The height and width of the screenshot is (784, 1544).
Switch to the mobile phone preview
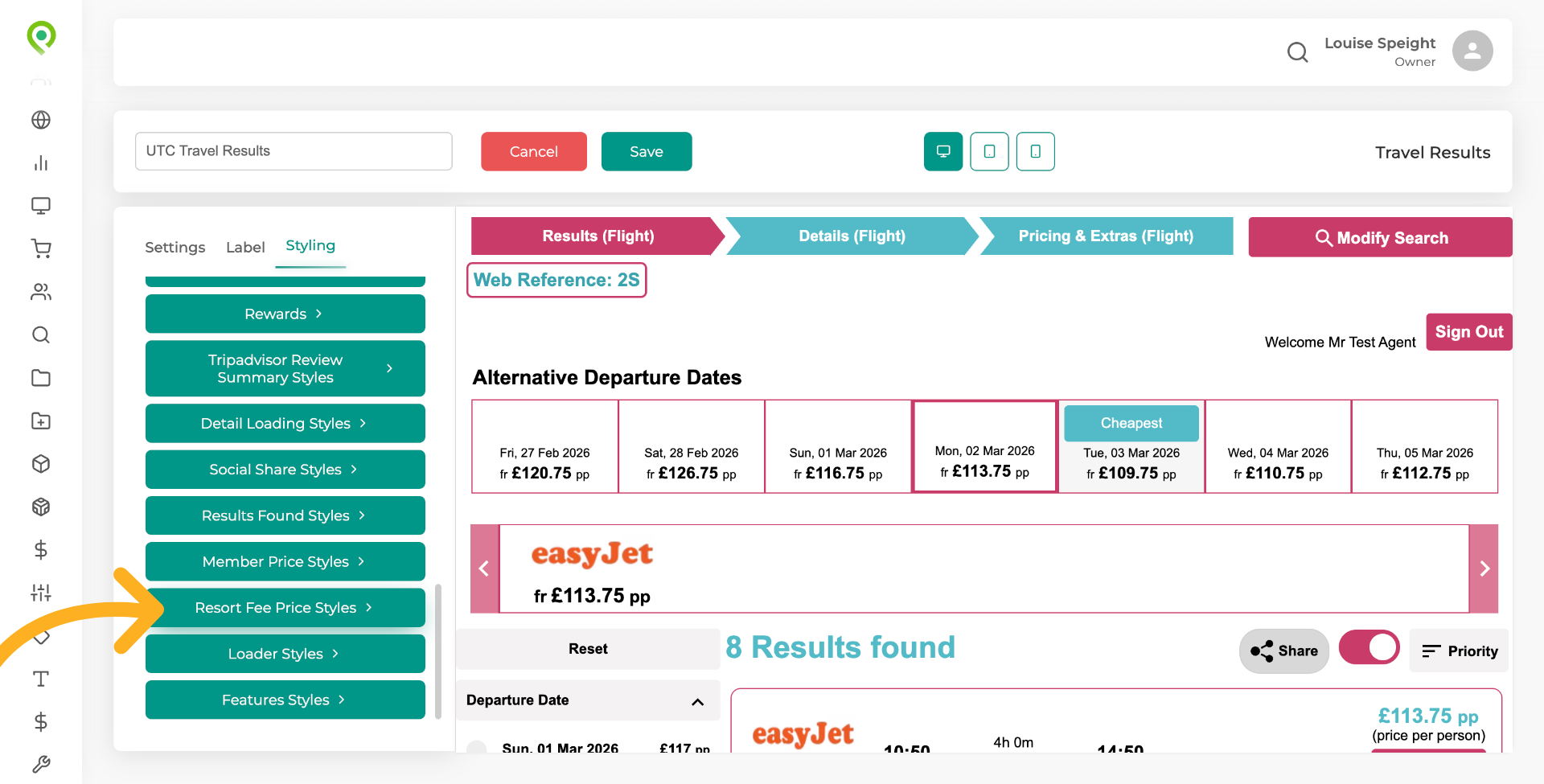point(1035,151)
